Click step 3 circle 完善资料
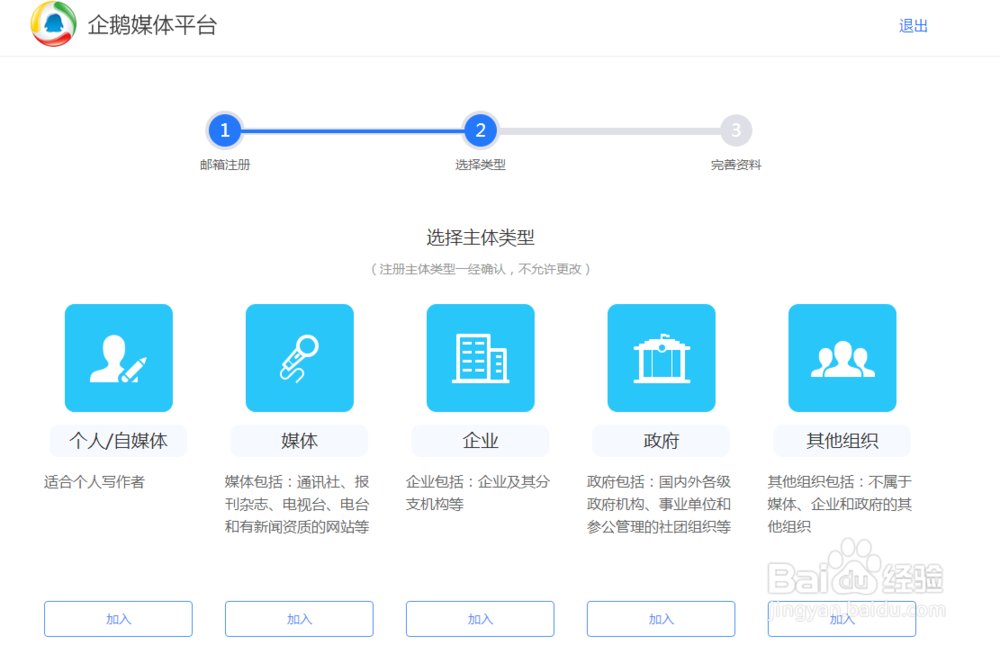 [735, 130]
